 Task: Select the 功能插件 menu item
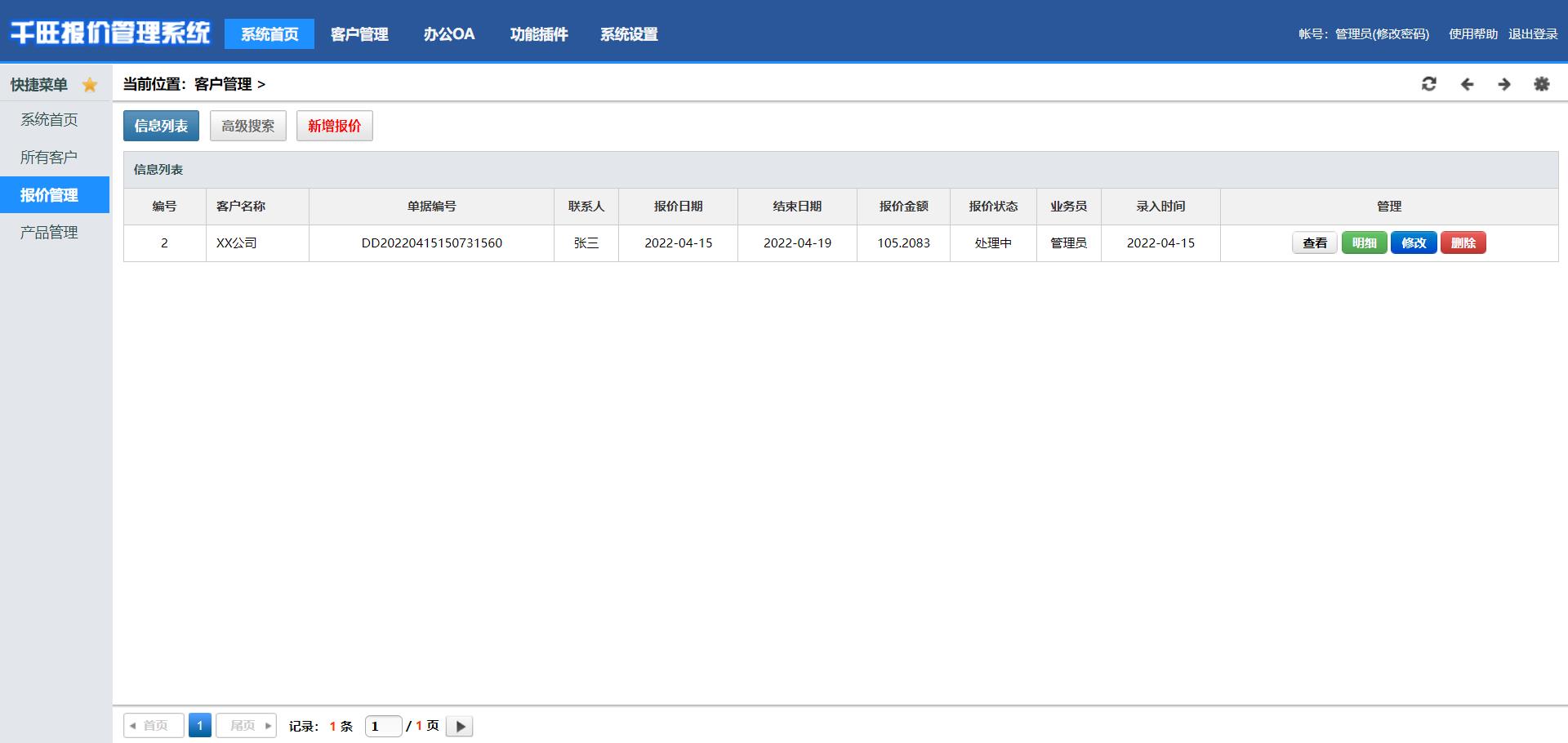(x=539, y=34)
